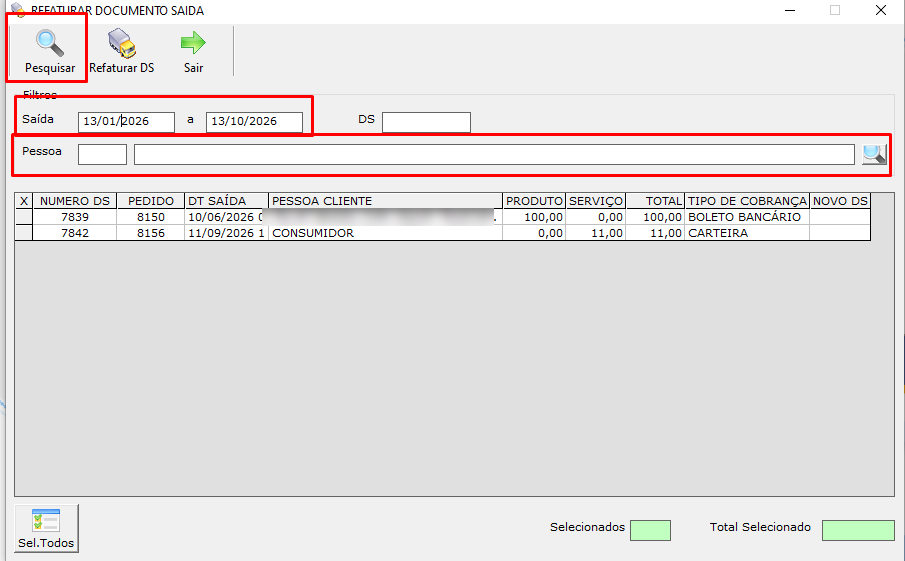This screenshot has height=561, width=905.
Task: Click the TIPO DE COBRANÇA column header
Action: (x=747, y=201)
